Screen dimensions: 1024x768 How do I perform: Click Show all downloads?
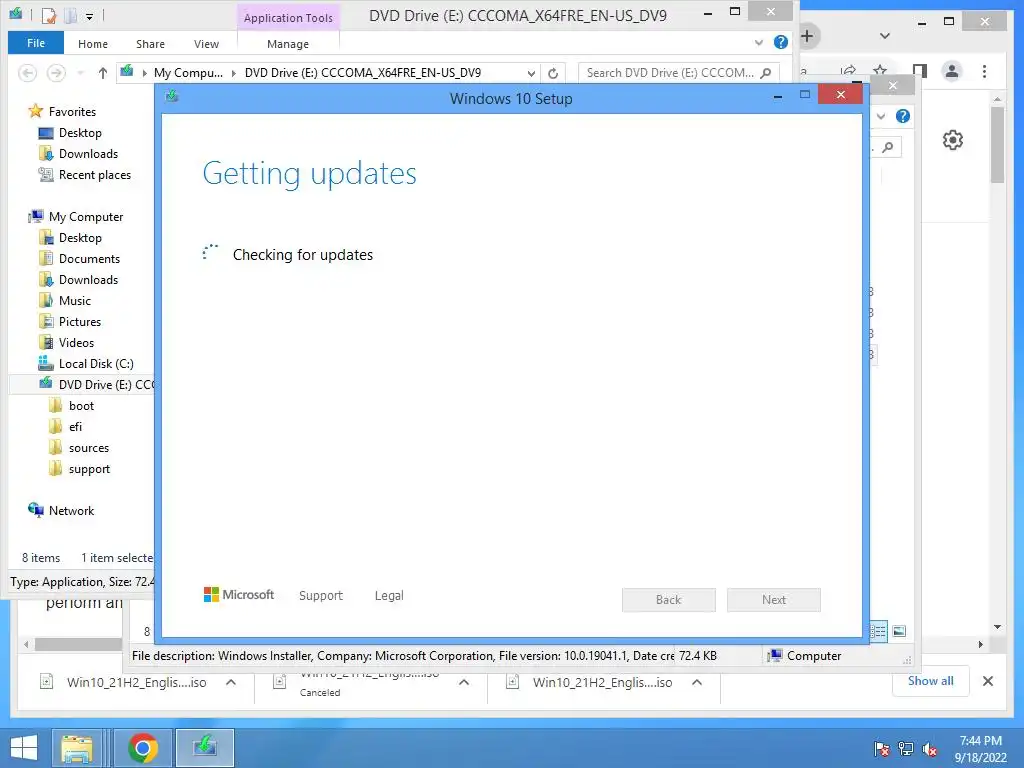931,681
